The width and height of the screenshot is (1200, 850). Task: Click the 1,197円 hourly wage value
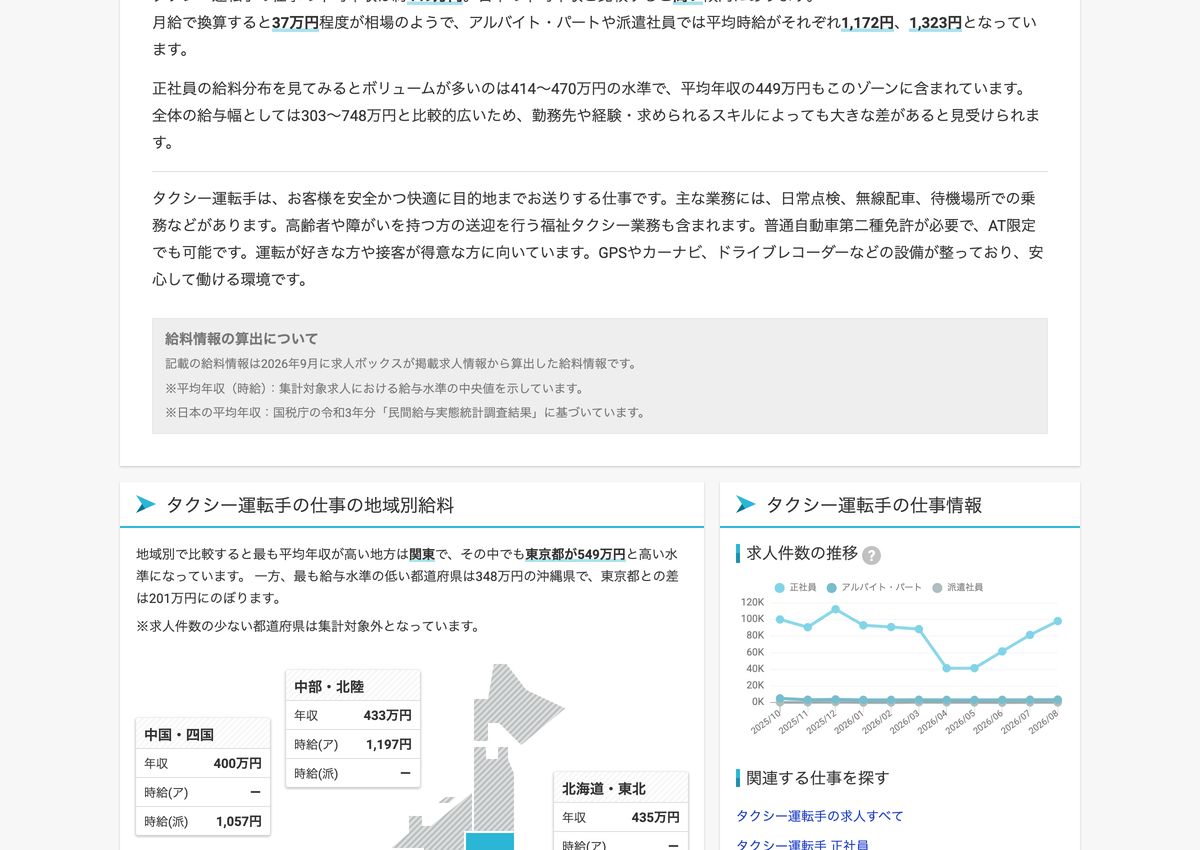coord(388,744)
